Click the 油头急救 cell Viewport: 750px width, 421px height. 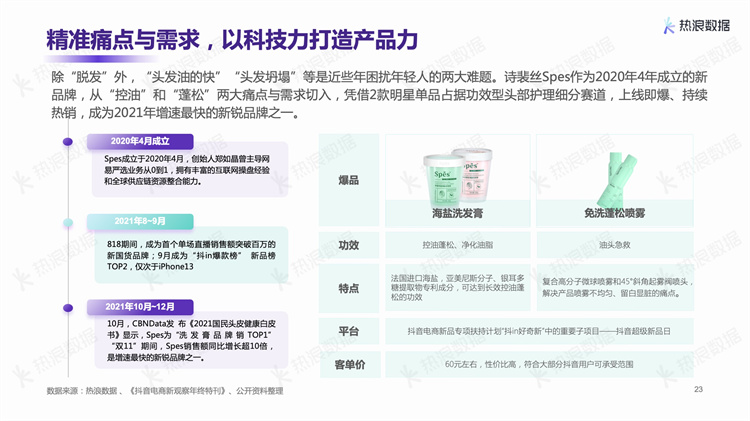(x=611, y=245)
